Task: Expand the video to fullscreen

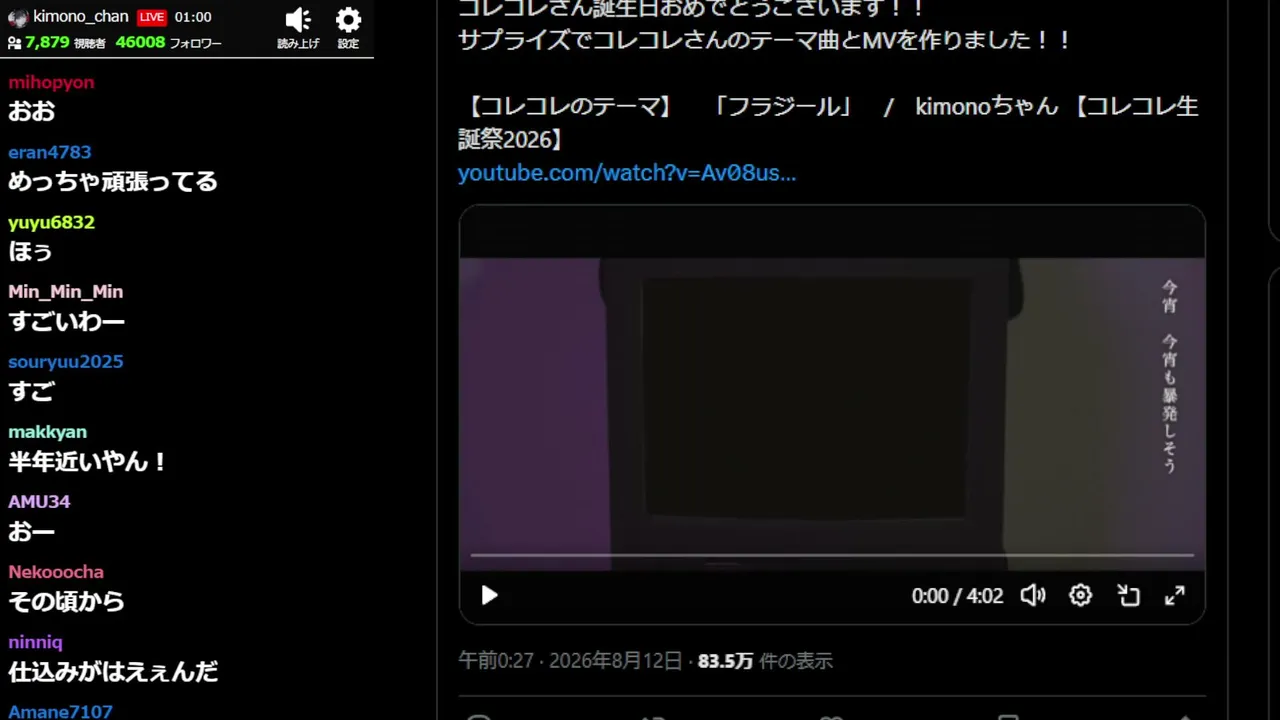Action: tap(1175, 596)
